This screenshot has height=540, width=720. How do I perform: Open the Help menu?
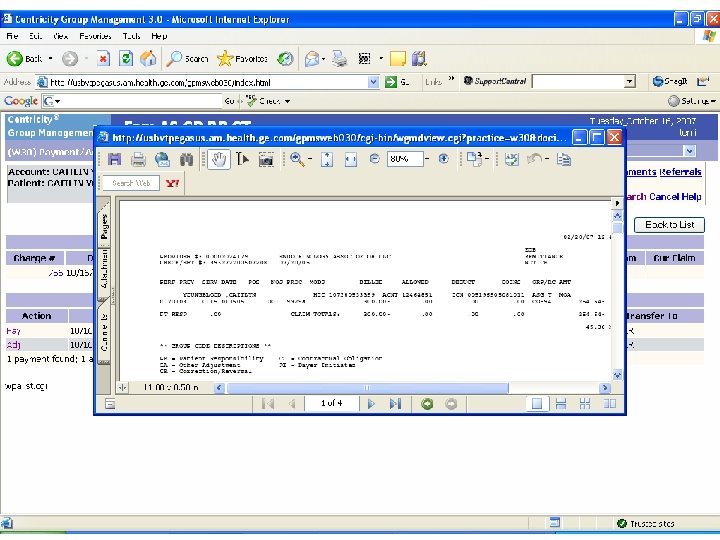(159, 36)
